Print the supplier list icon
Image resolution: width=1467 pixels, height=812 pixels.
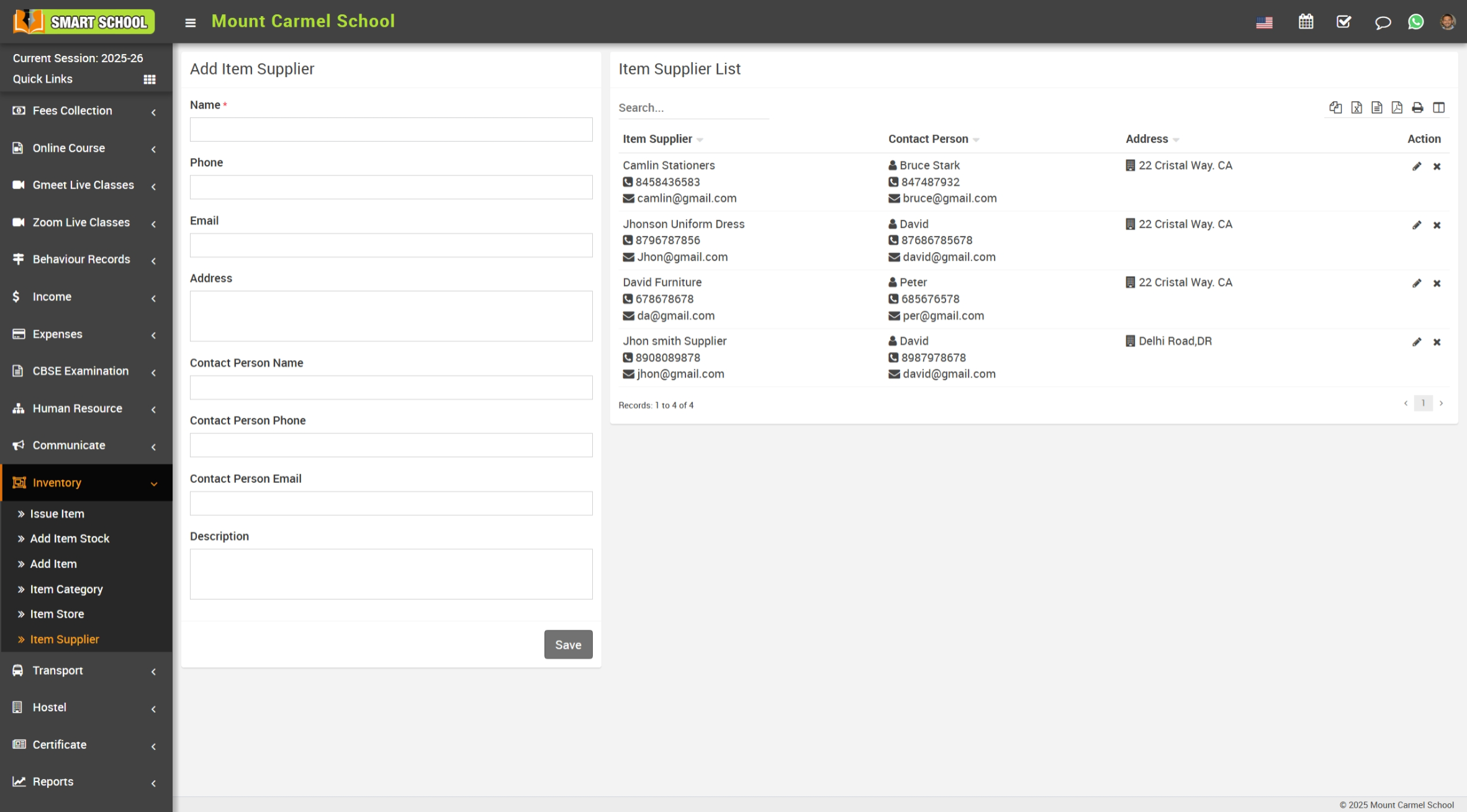coord(1417,107)
